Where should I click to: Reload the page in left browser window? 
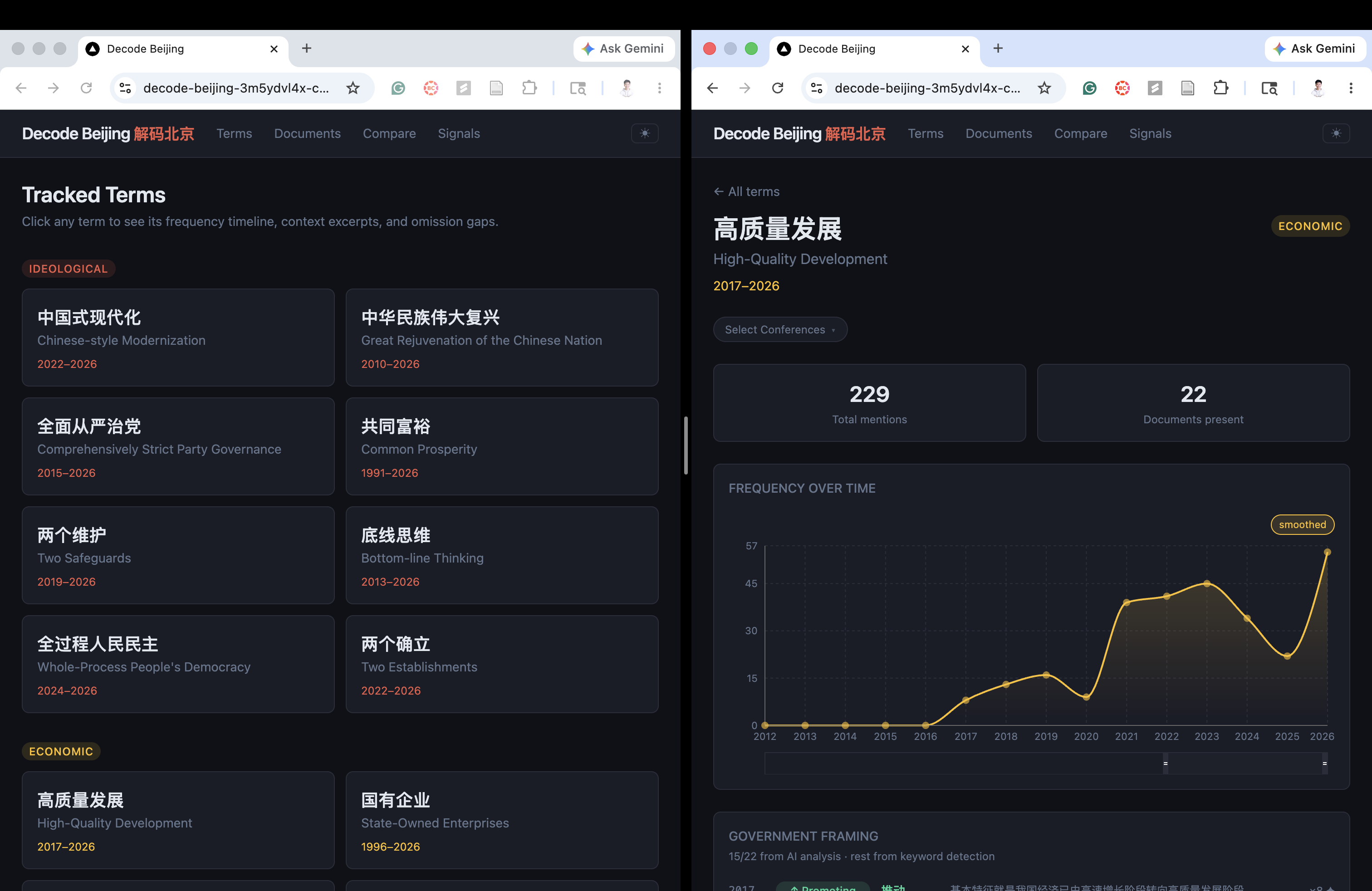[87, 88]
